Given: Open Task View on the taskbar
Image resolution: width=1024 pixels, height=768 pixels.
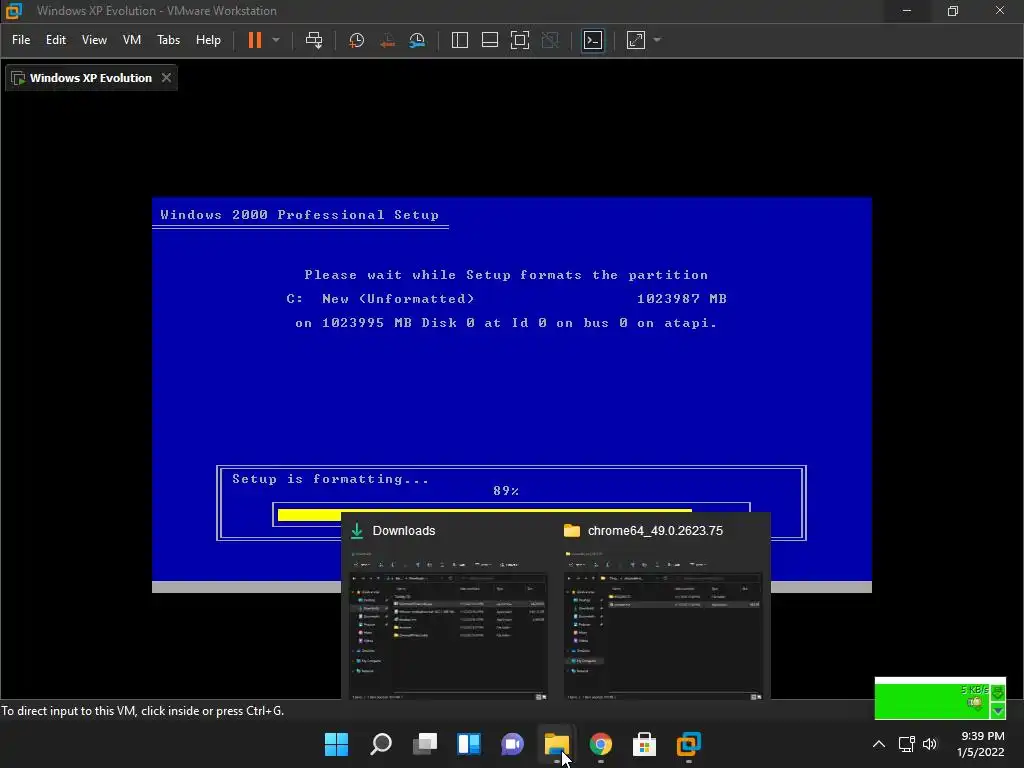Looking at the screenshot, I should pos(424,744).
